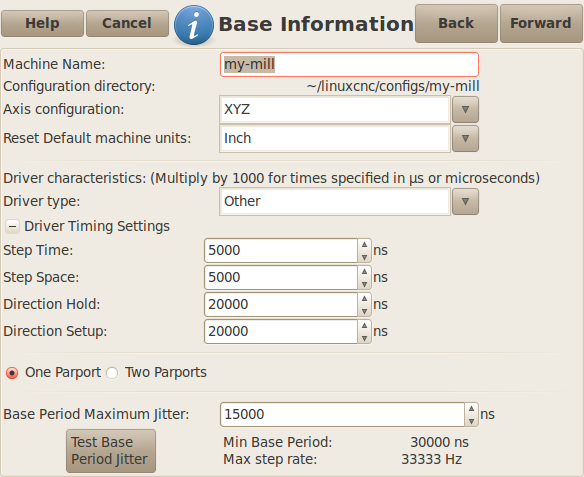This screenshot has height=477, width=584.
Task: Collapse the Driver Timing Settings section
Action: (12, 226)
